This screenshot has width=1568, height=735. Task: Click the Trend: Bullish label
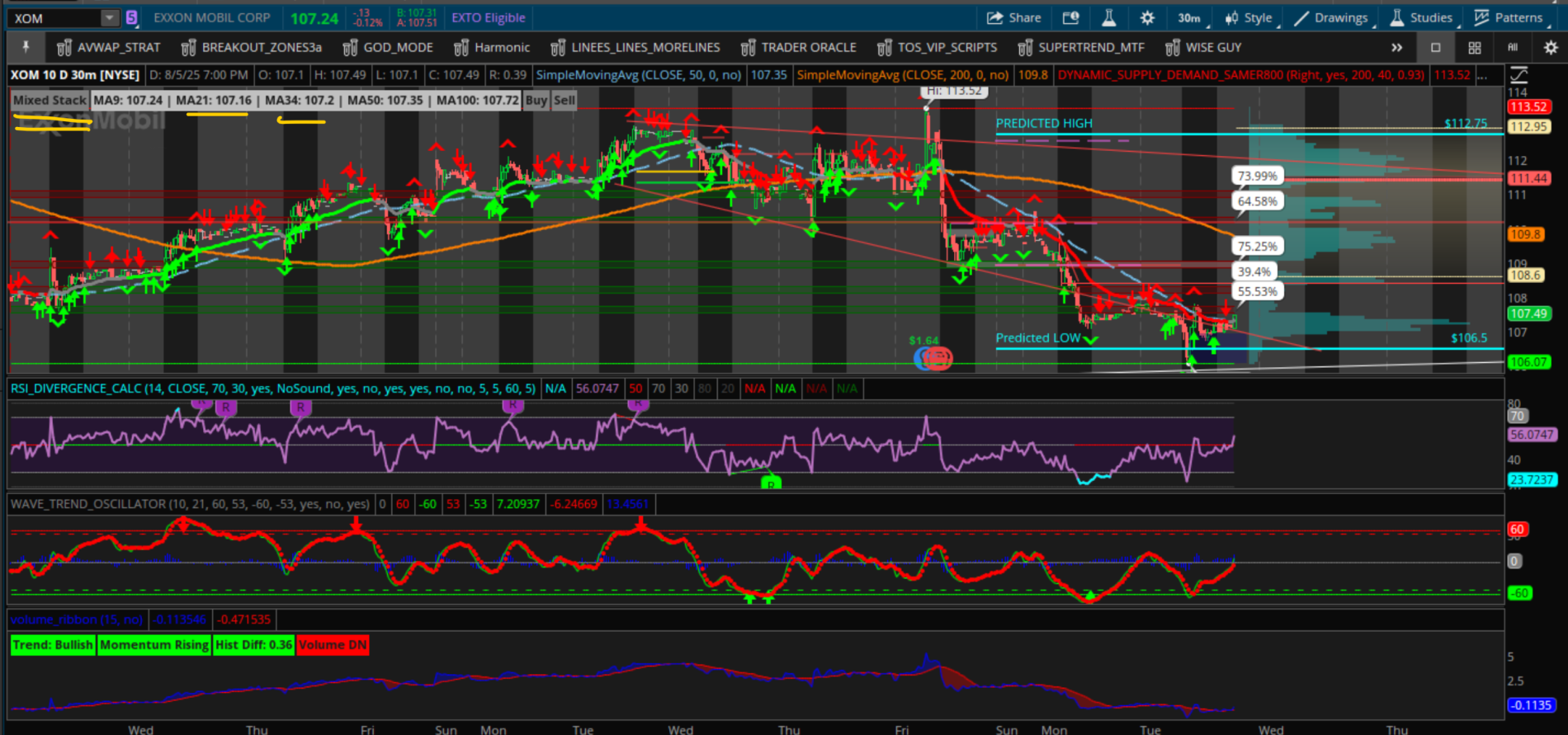coord(53,645)
